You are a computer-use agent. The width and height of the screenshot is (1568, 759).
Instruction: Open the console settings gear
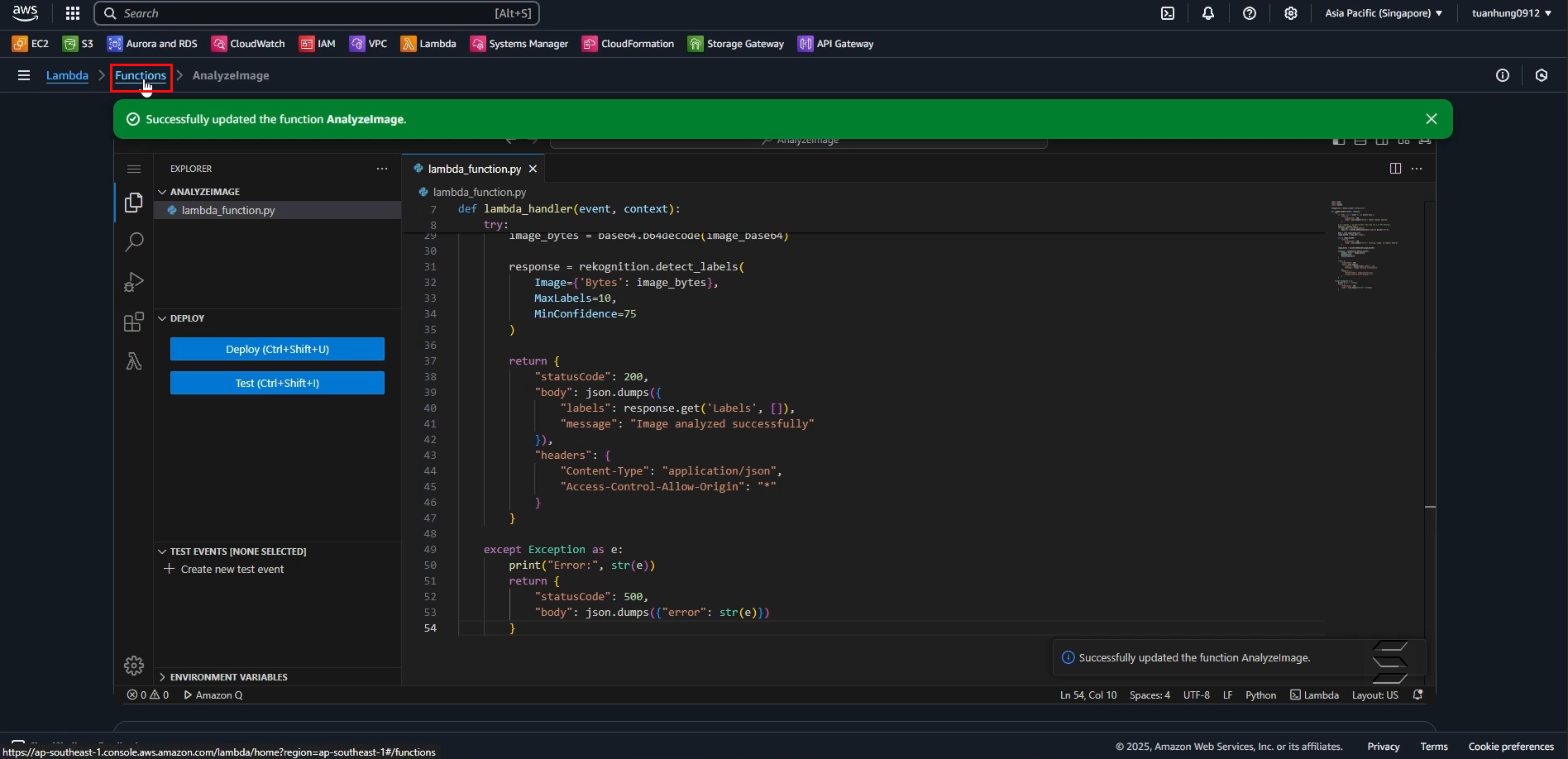coord(1291,13)
